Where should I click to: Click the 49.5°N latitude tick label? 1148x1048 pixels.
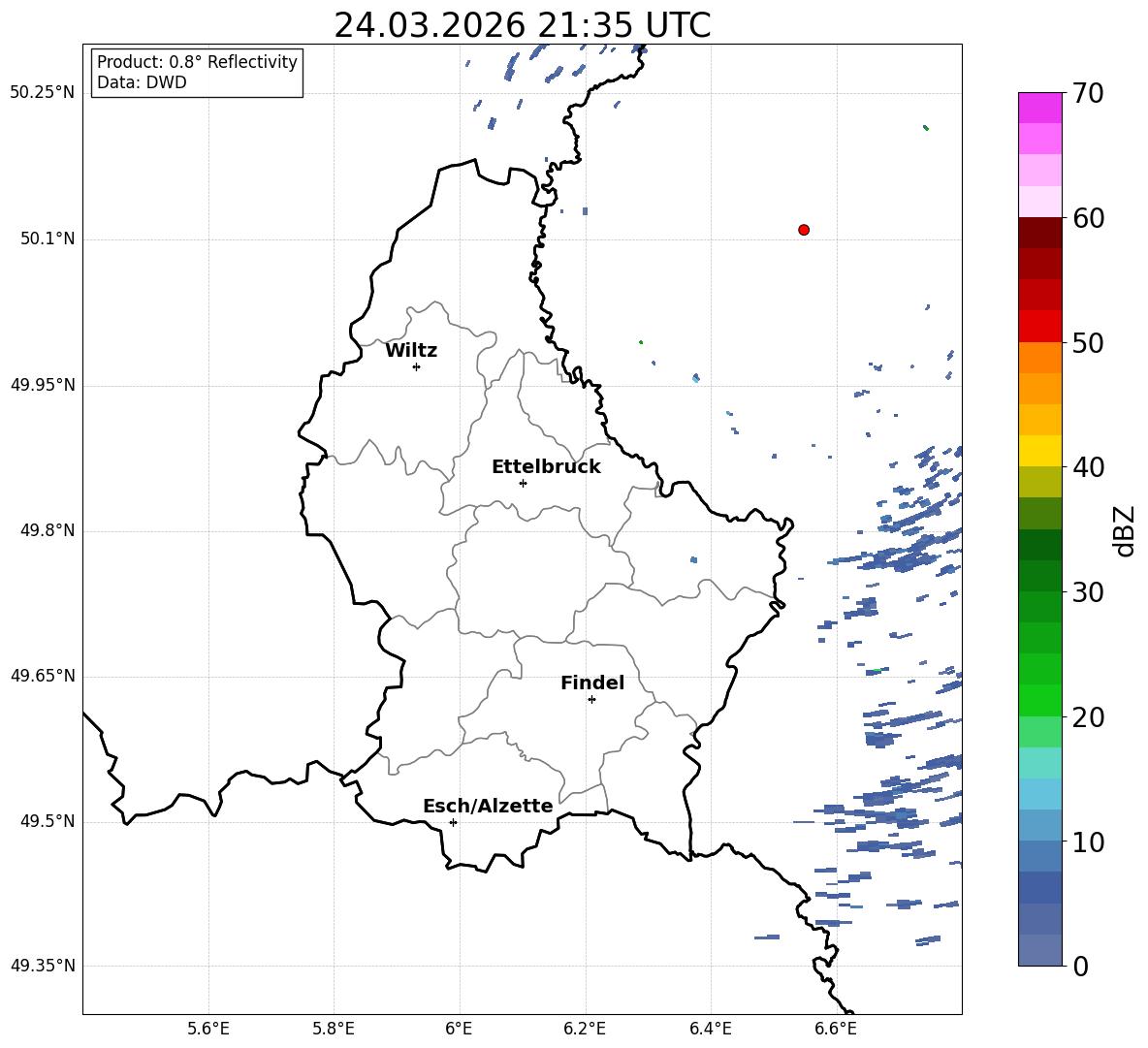[x=48, y=820]
